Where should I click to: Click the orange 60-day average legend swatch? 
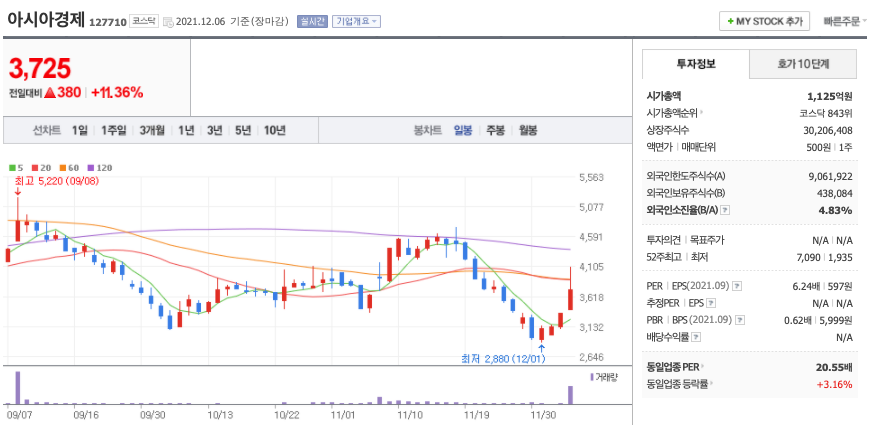pyautogui.click(x=62, y=168)
